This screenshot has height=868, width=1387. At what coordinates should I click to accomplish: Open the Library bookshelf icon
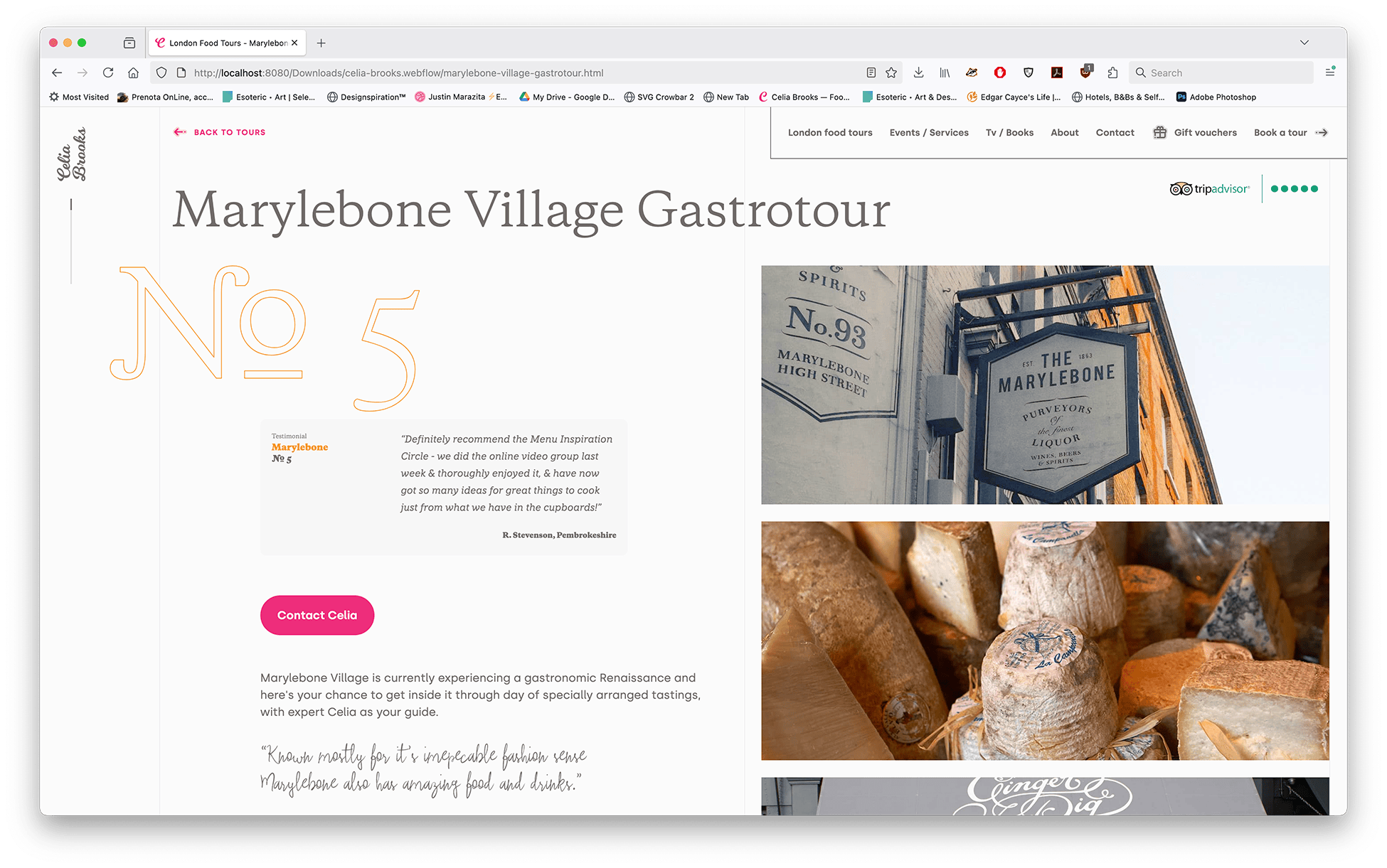(x=945, y=73)
